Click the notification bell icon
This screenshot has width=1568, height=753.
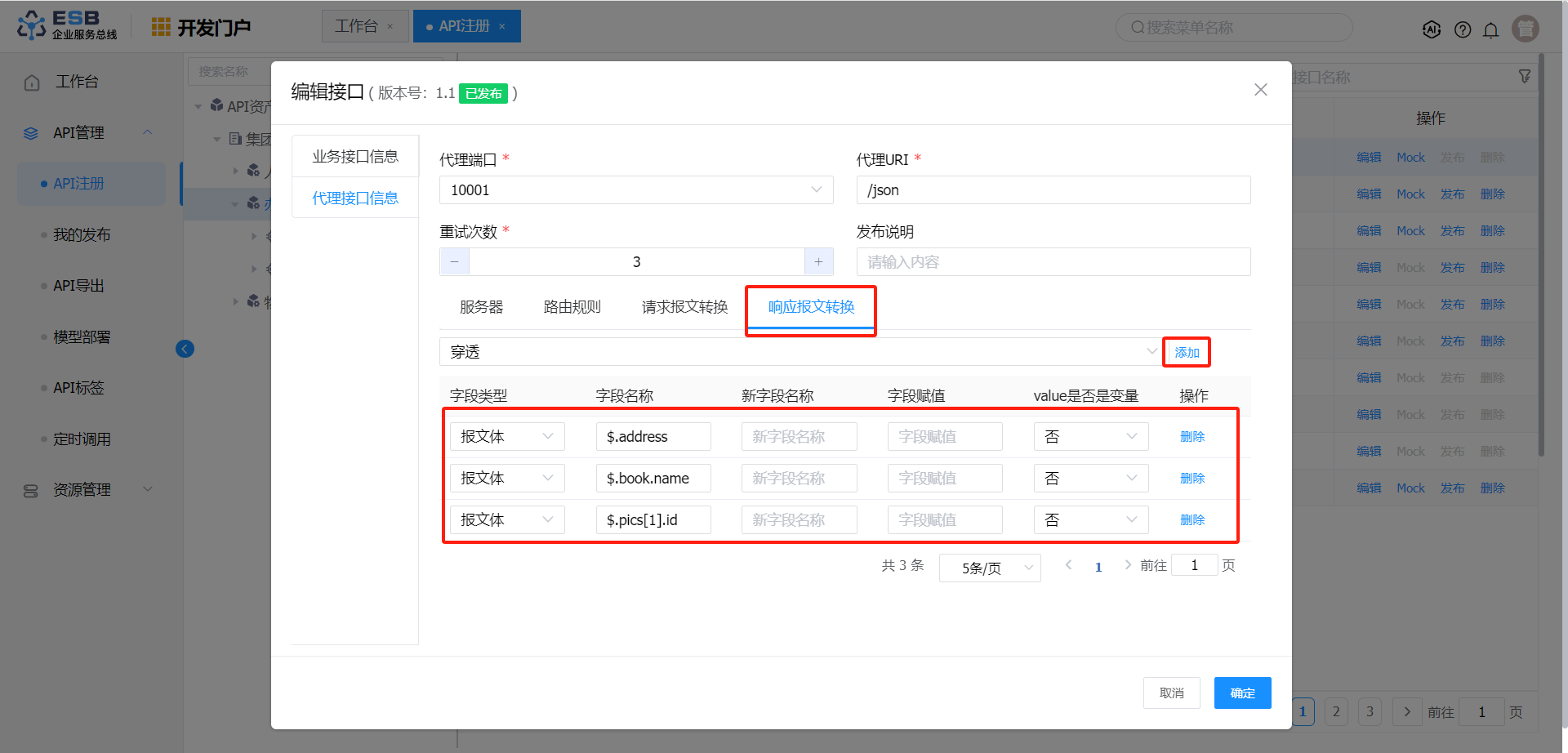[x=1490, y=30]
